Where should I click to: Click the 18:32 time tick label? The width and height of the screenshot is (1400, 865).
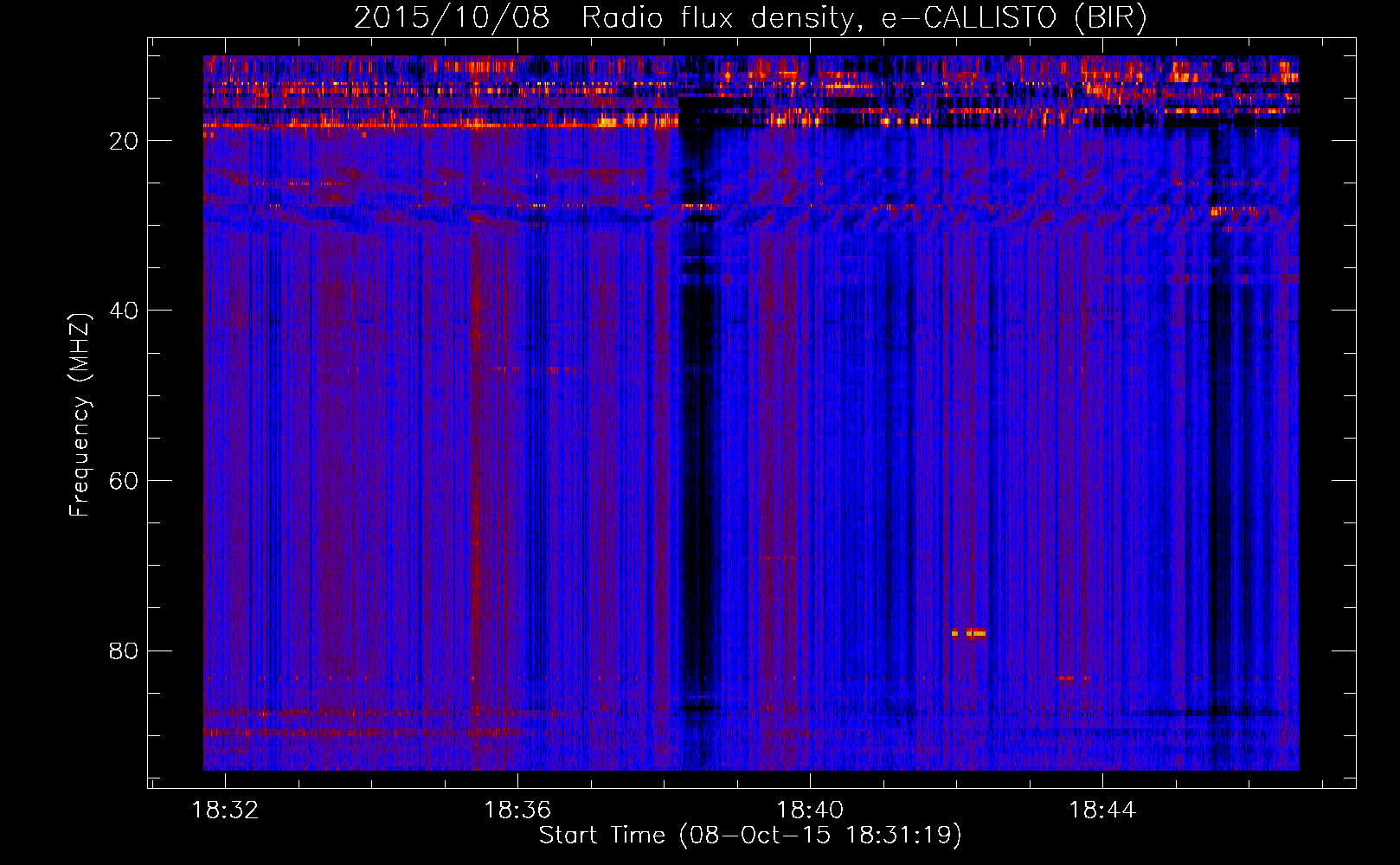(x=225, y=811)
